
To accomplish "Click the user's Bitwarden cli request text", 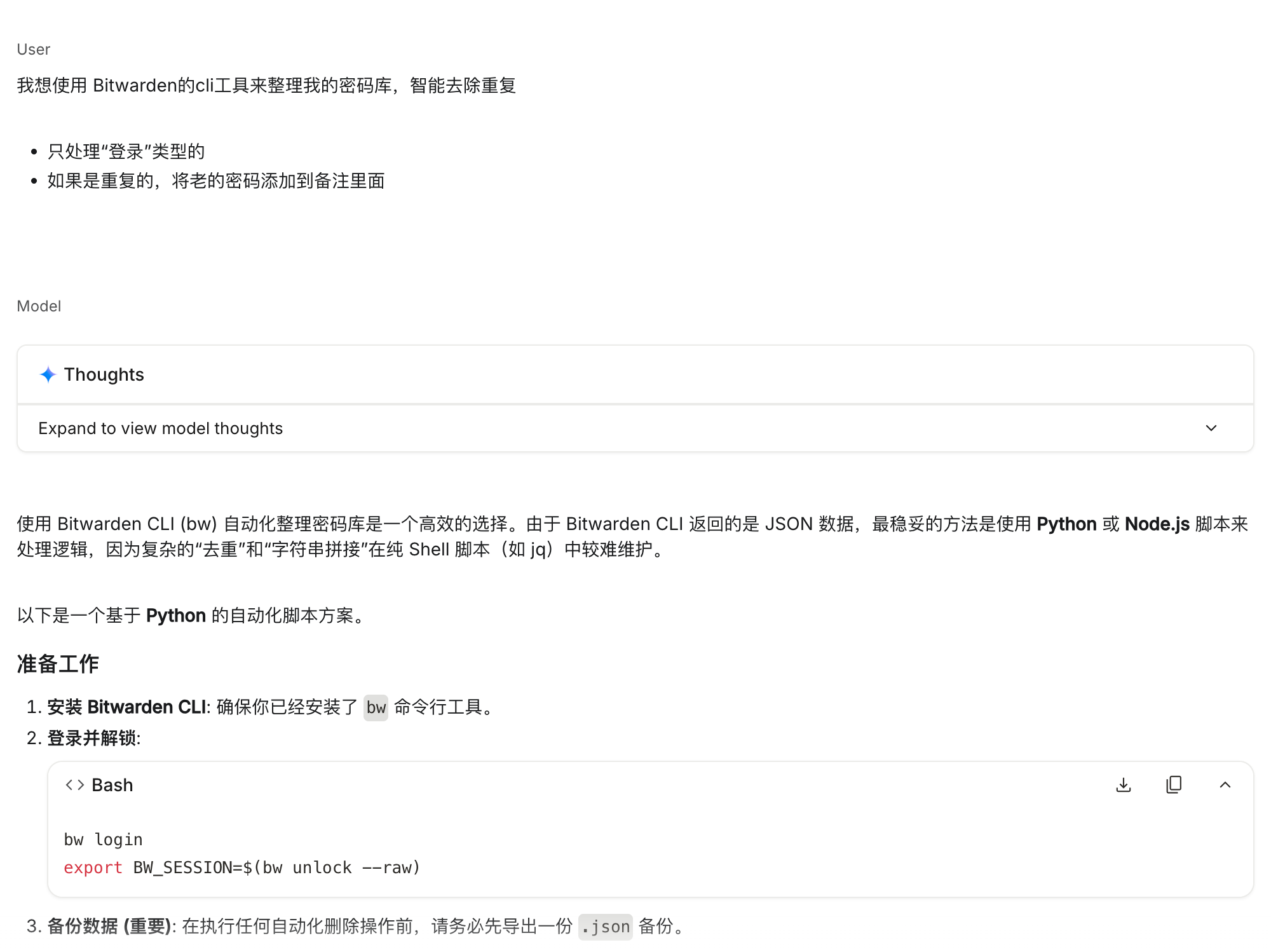I will pos(266,85).
